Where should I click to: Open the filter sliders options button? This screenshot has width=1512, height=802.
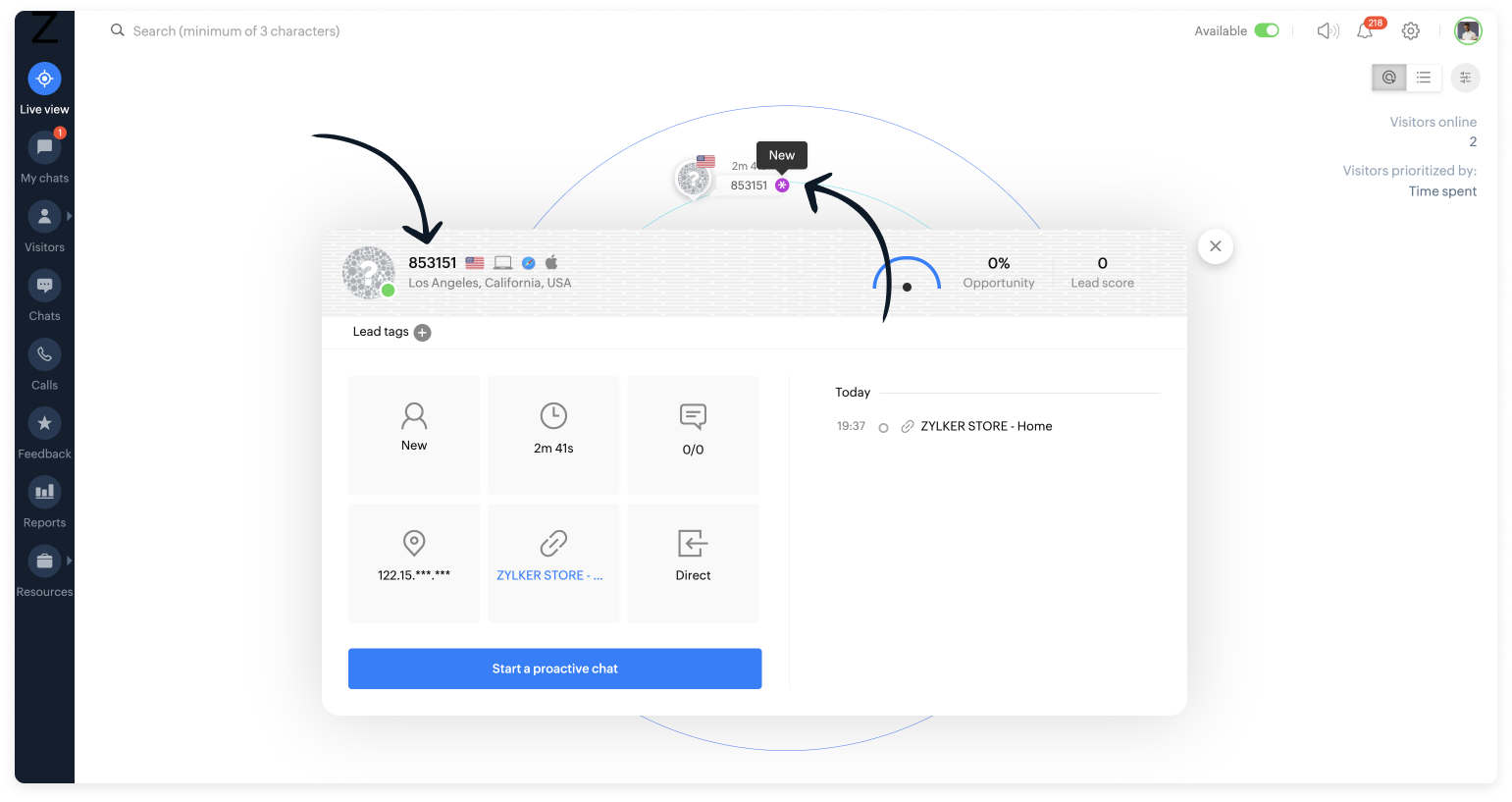pyautogui.click(x=1465, y=78)
